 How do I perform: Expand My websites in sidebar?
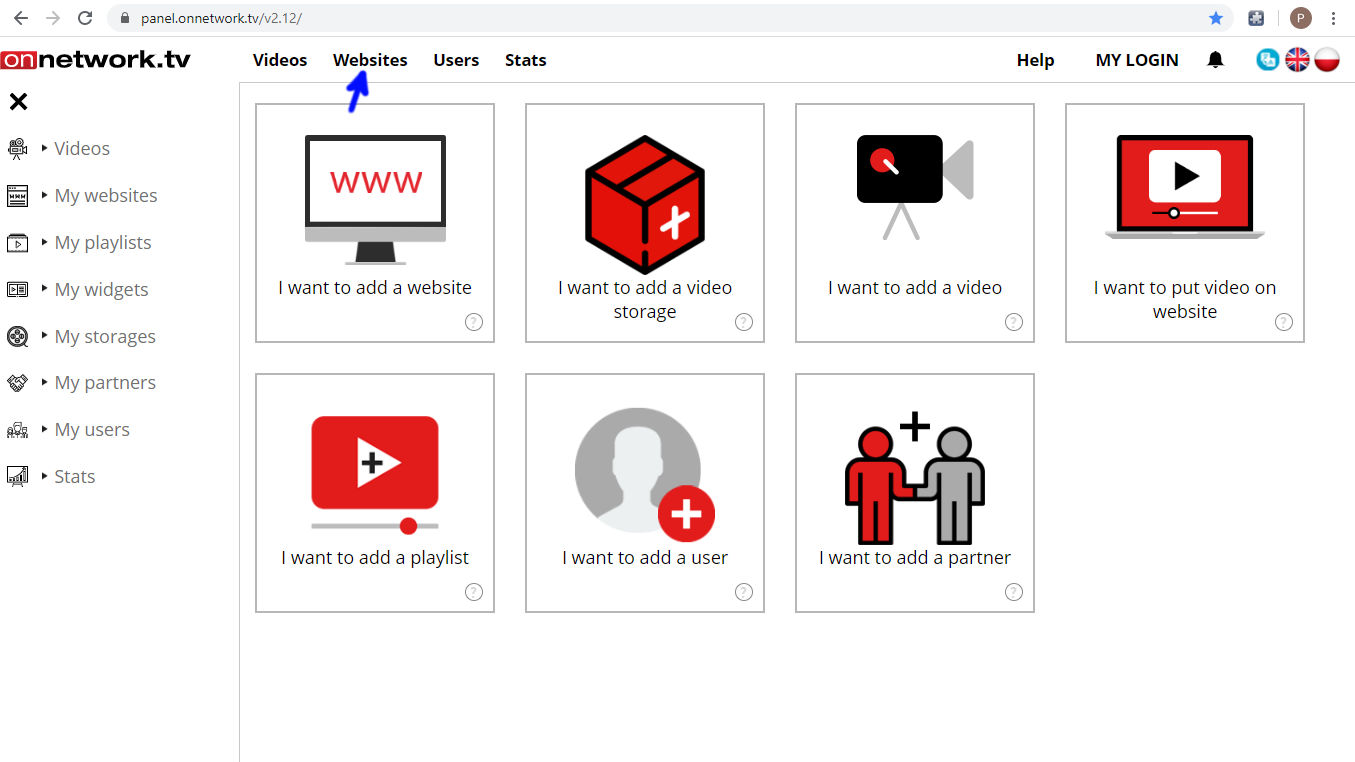pos(105,196)
